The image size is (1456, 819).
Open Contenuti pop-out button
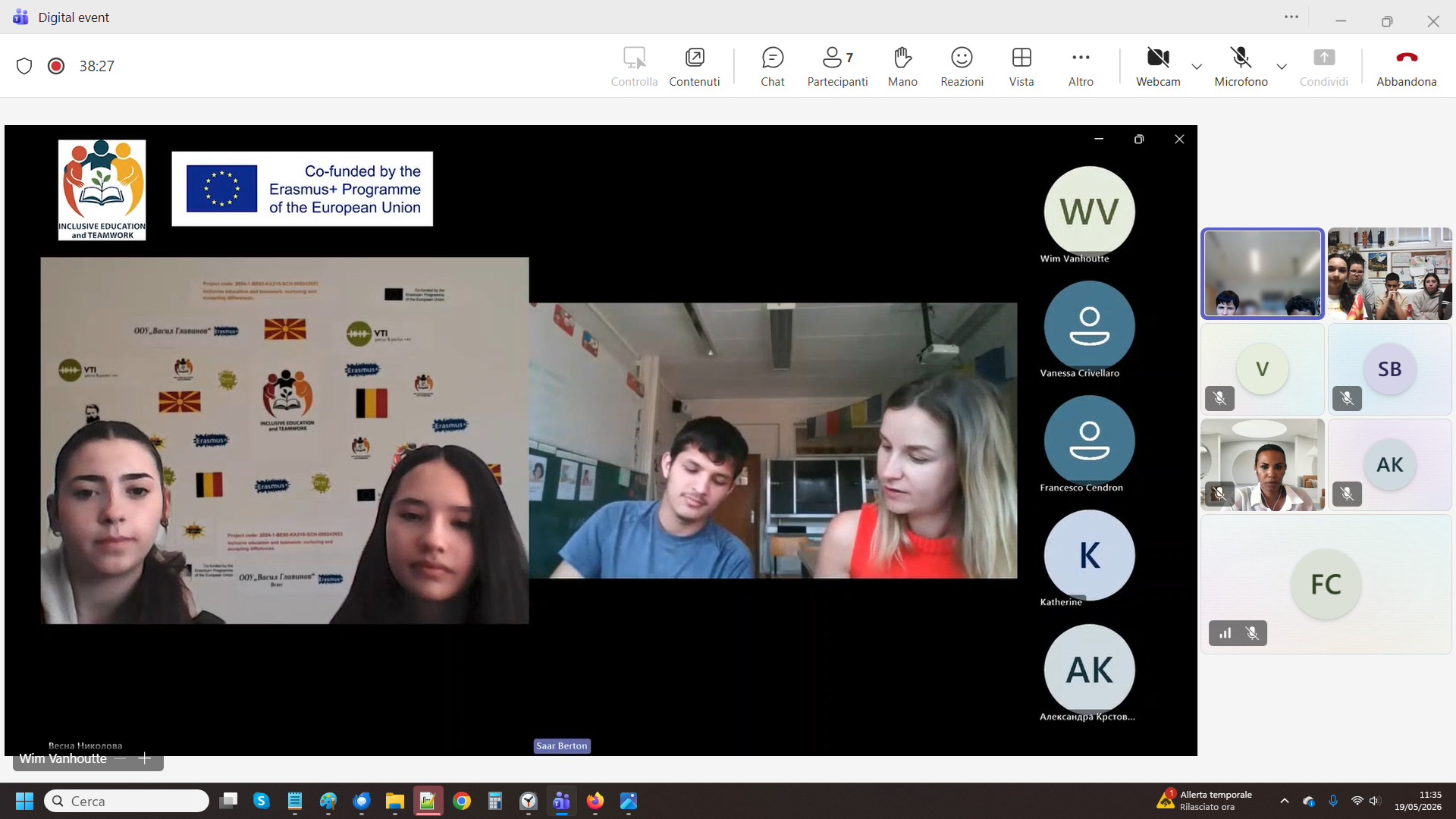pos(694,67)
